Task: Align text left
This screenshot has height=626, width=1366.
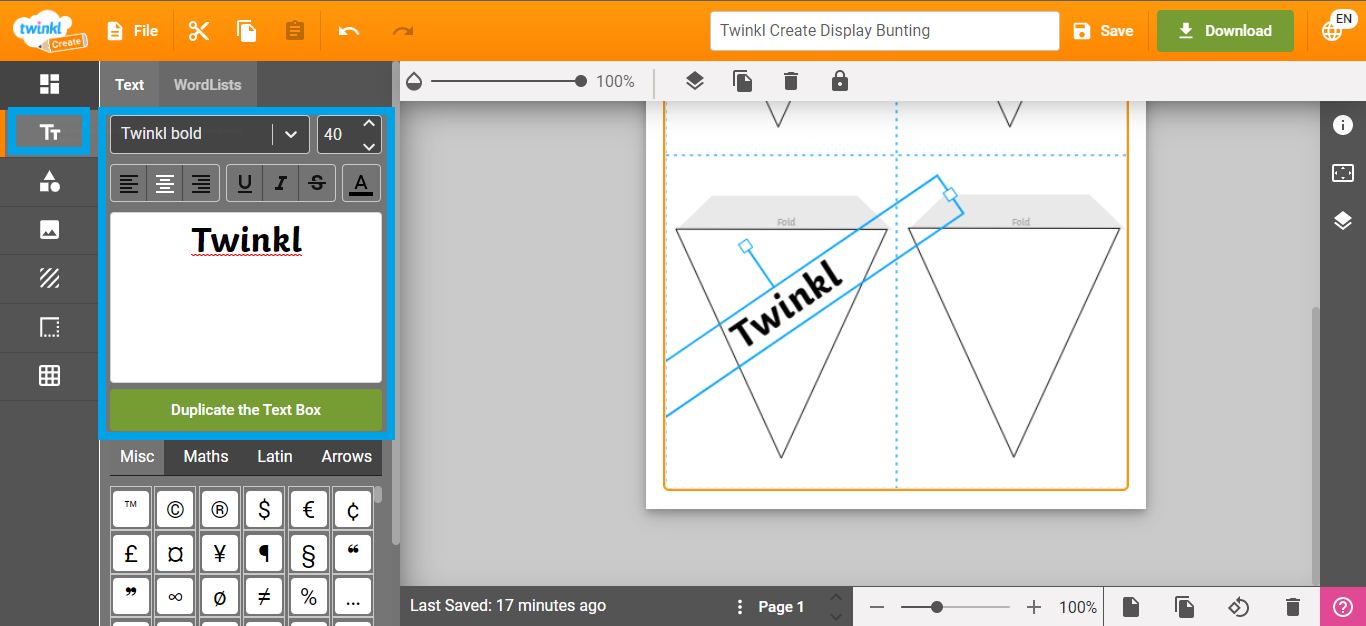Action: click(x=129, y=183)
